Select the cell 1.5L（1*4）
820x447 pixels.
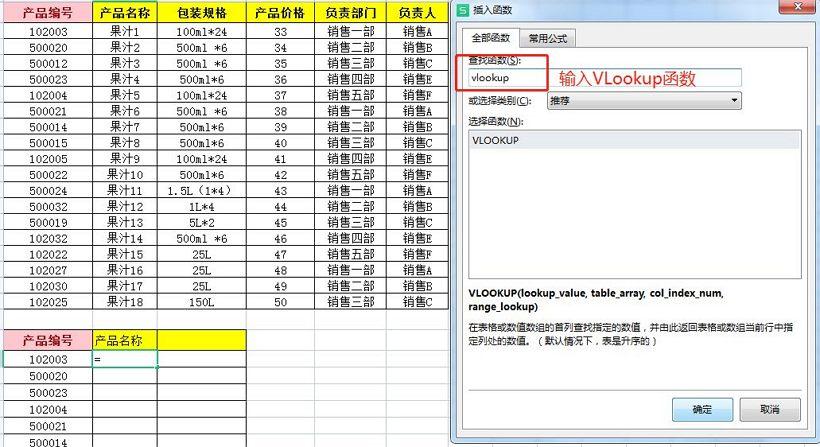[201, 190]
